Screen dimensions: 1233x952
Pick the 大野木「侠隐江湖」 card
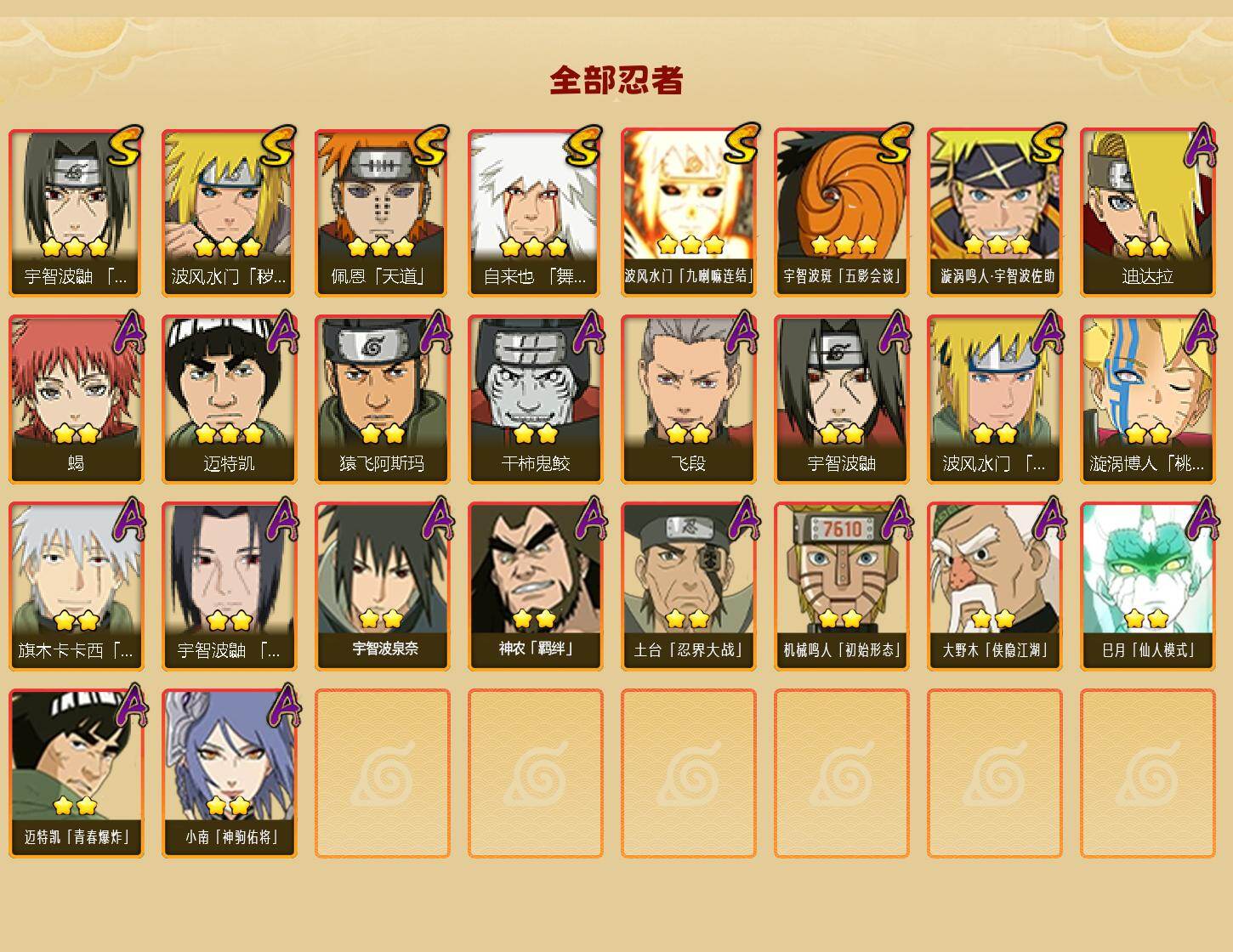click(994, 586)
